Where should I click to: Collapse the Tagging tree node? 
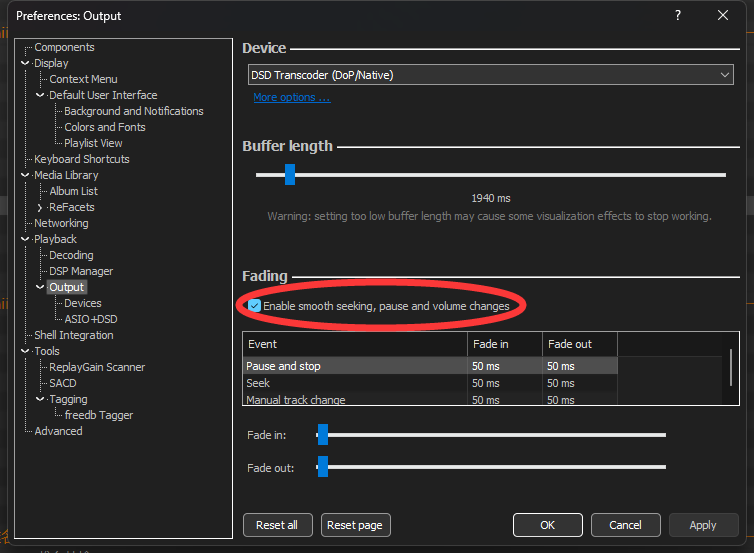coord(40,399)
